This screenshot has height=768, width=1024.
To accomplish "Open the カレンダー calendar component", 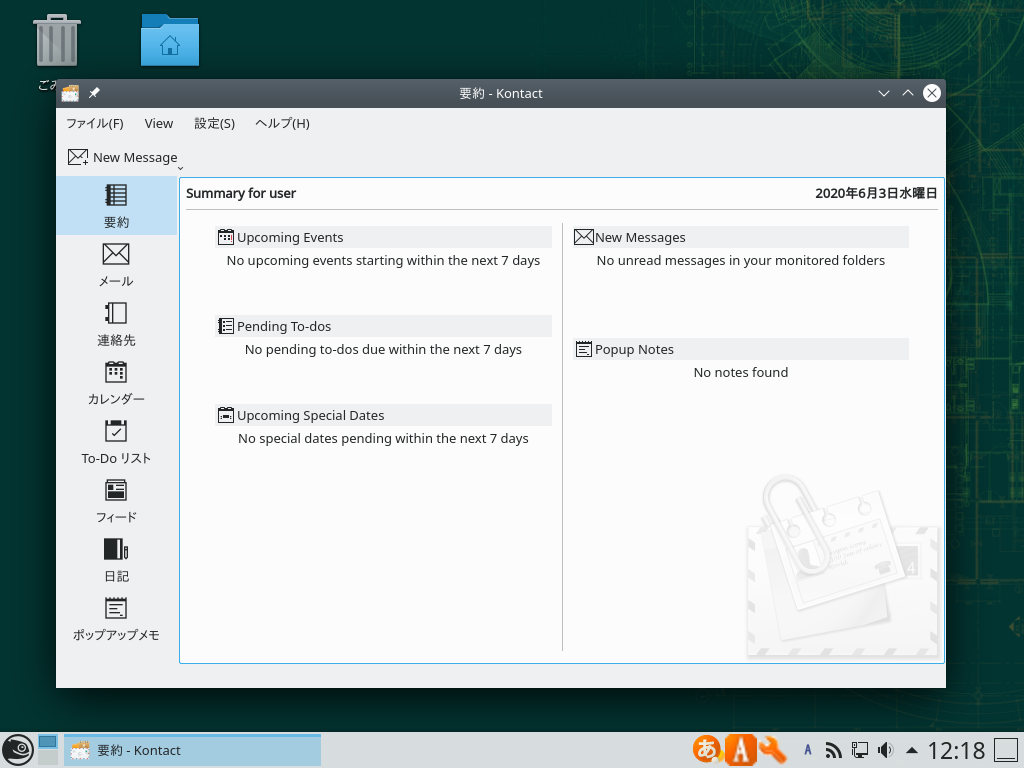I will [116, 383].
